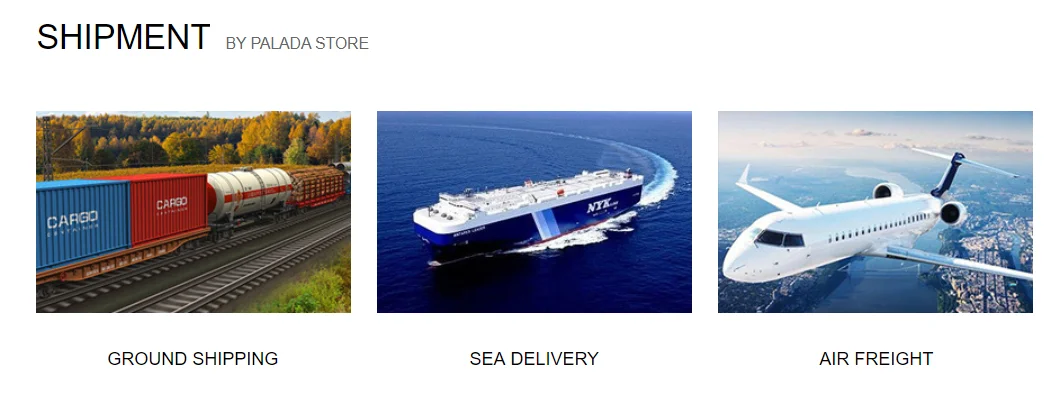Select the SEA DELIVERY caption link
Viewport: 1062px width, 413px height.
534,358
